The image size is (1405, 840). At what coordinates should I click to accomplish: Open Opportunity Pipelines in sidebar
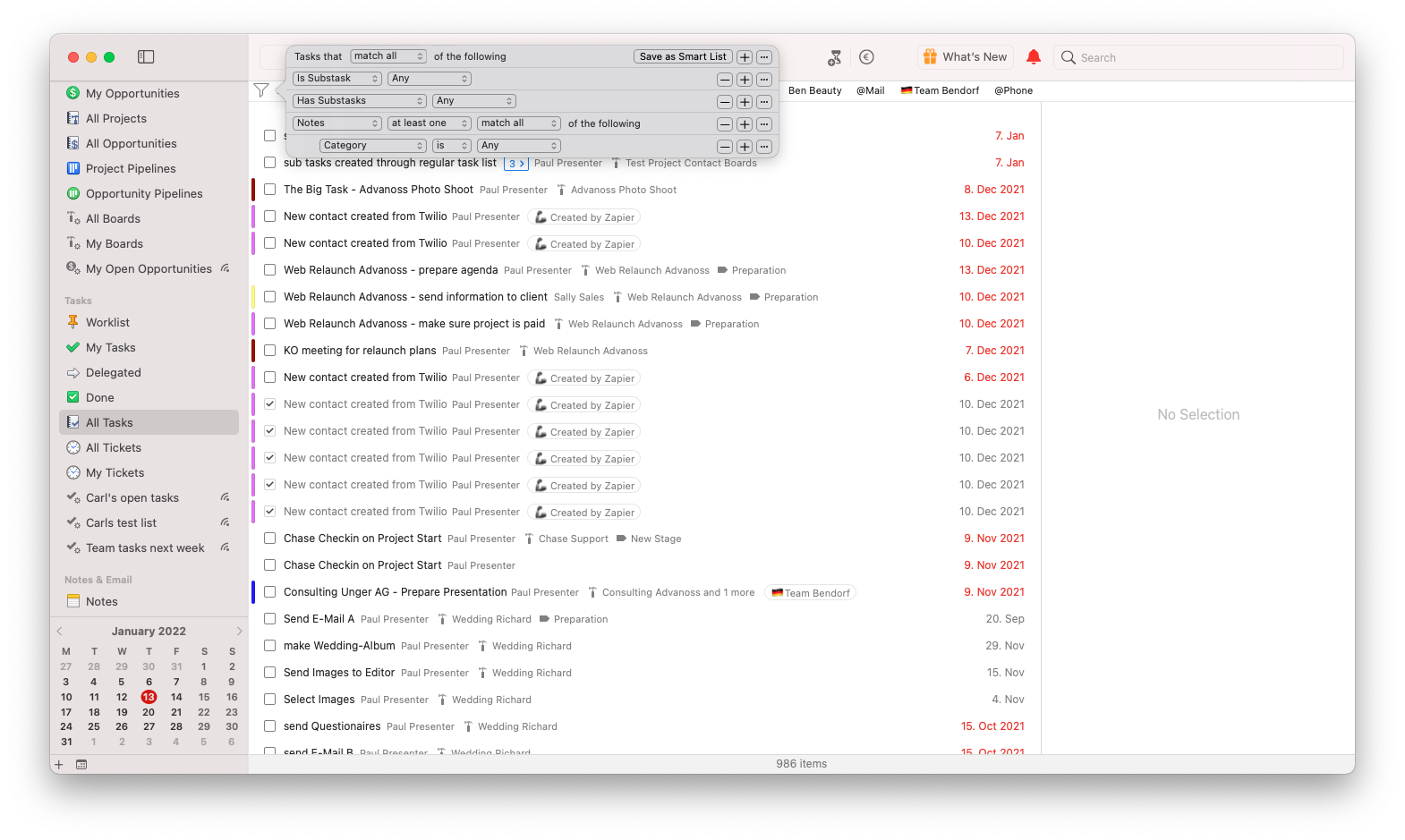tap(144, 193)
